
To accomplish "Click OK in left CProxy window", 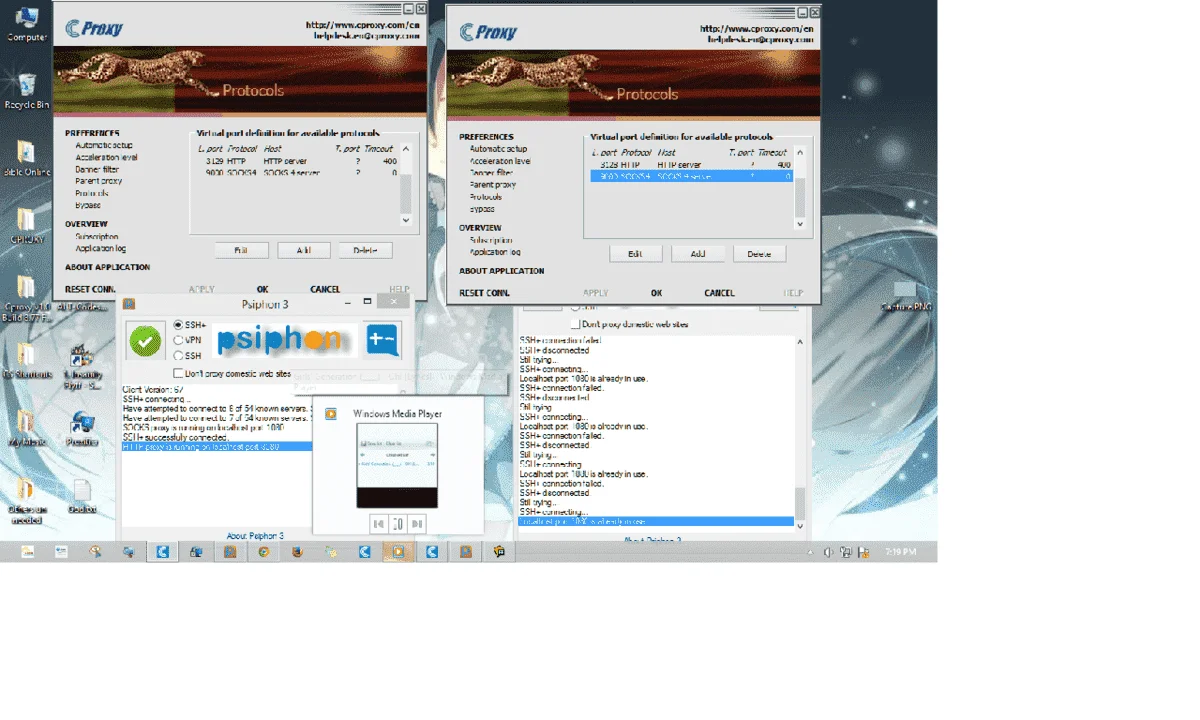I will 262,289.
